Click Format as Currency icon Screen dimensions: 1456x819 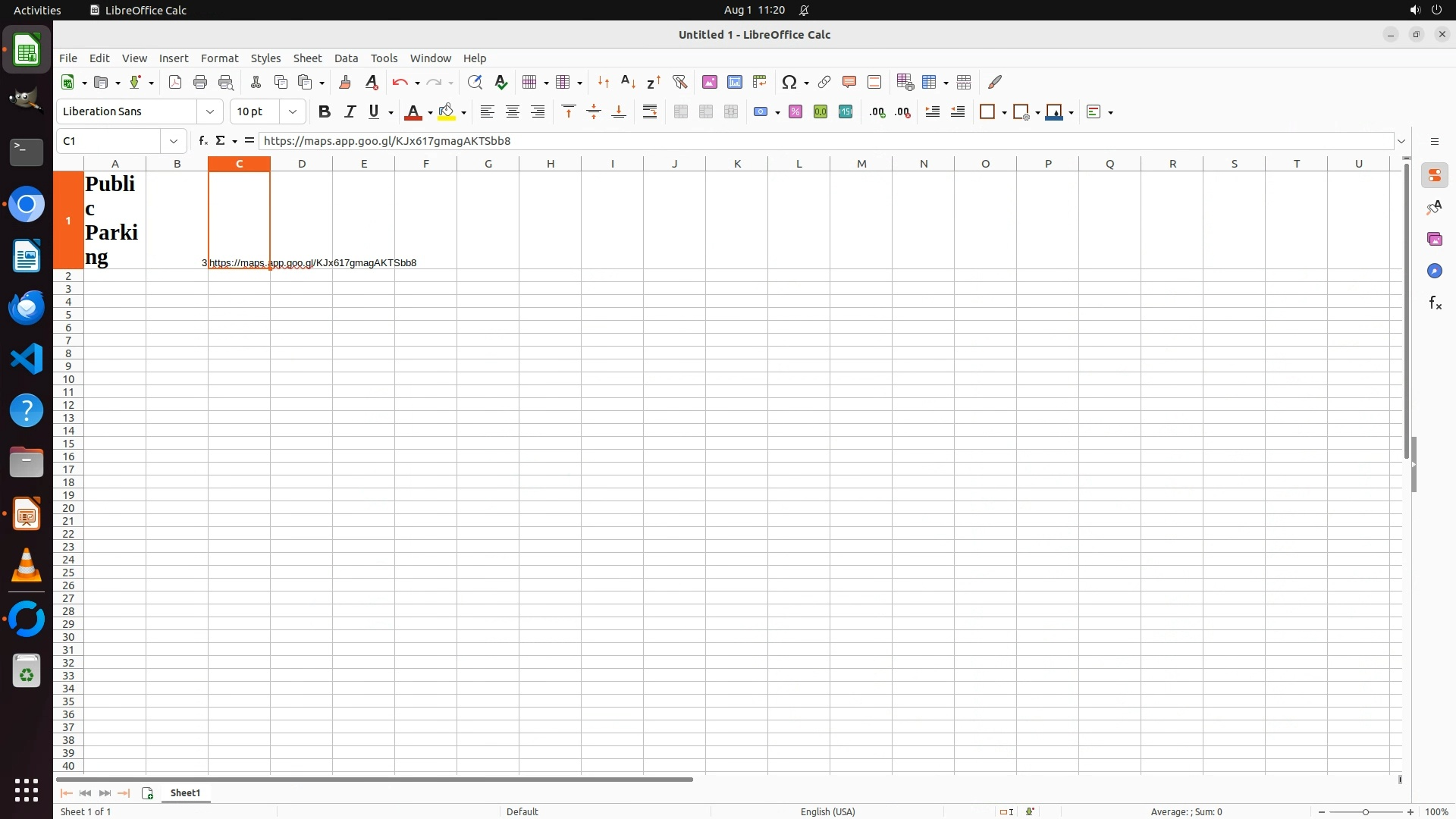coord(761,111)
